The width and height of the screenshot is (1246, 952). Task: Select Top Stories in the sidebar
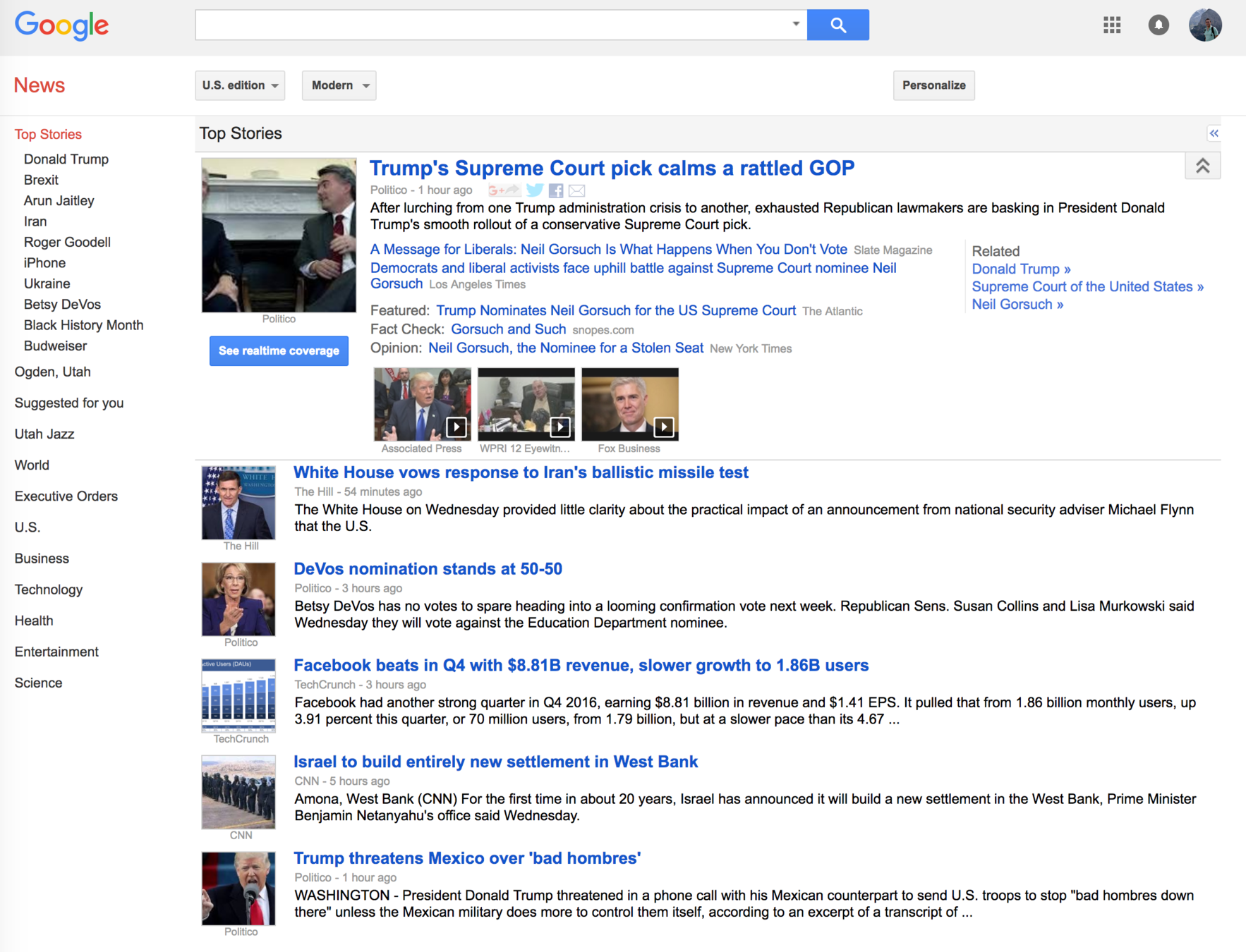[x=48, y=134]
